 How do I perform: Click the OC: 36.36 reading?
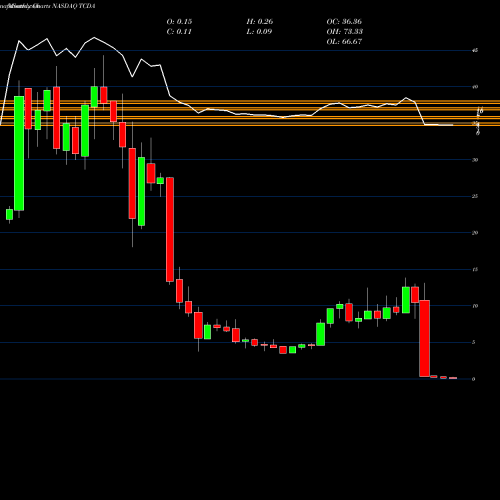tap(344, 22)
